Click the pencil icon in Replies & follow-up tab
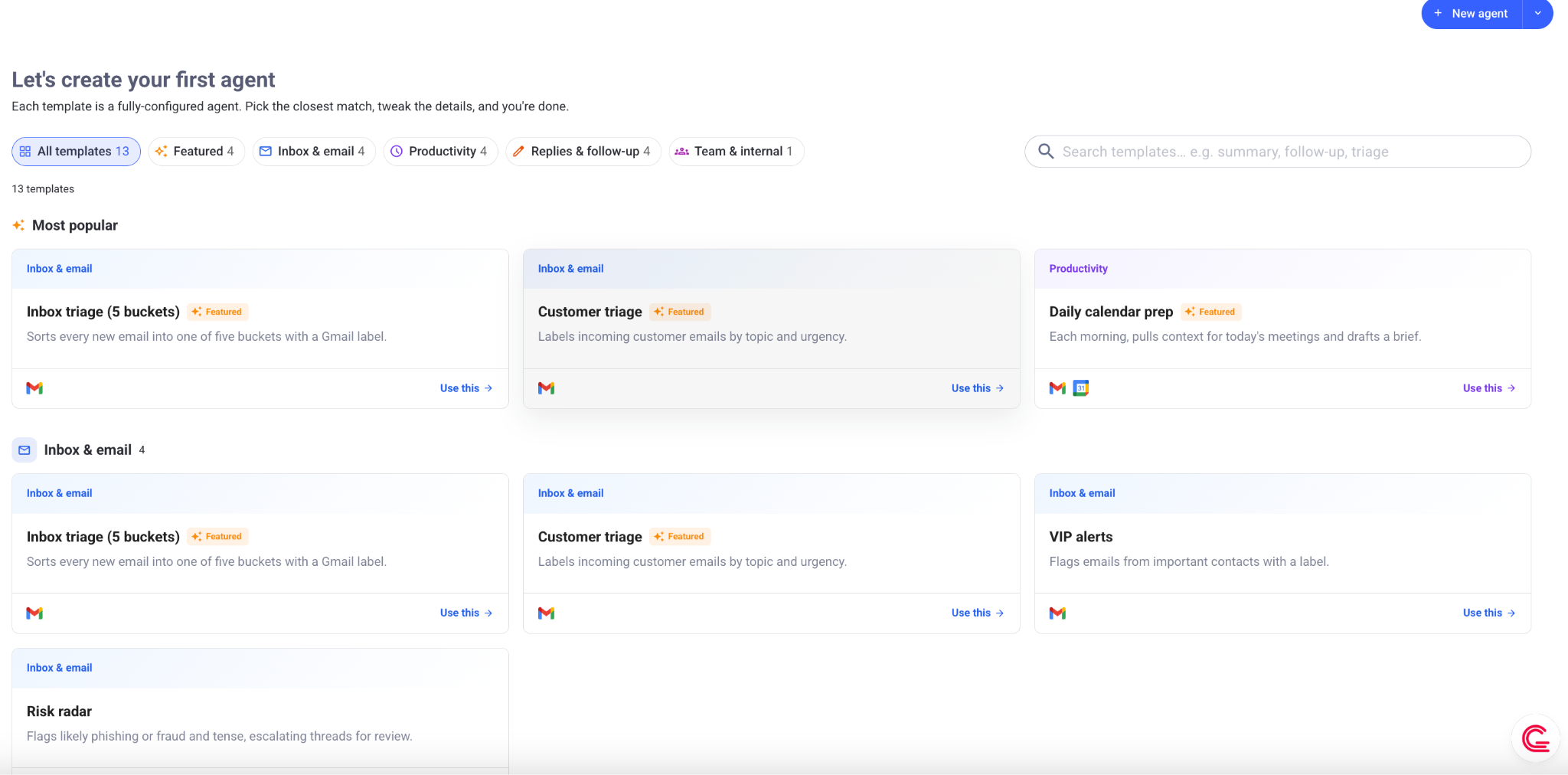This screenshot has width=1568, height=775. (518, 152)
